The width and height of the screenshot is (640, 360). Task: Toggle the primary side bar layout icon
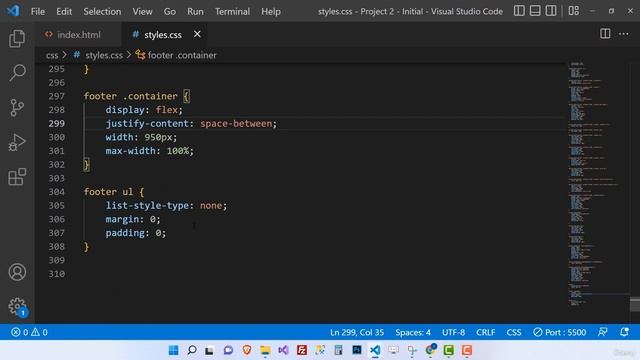point(519,11)
